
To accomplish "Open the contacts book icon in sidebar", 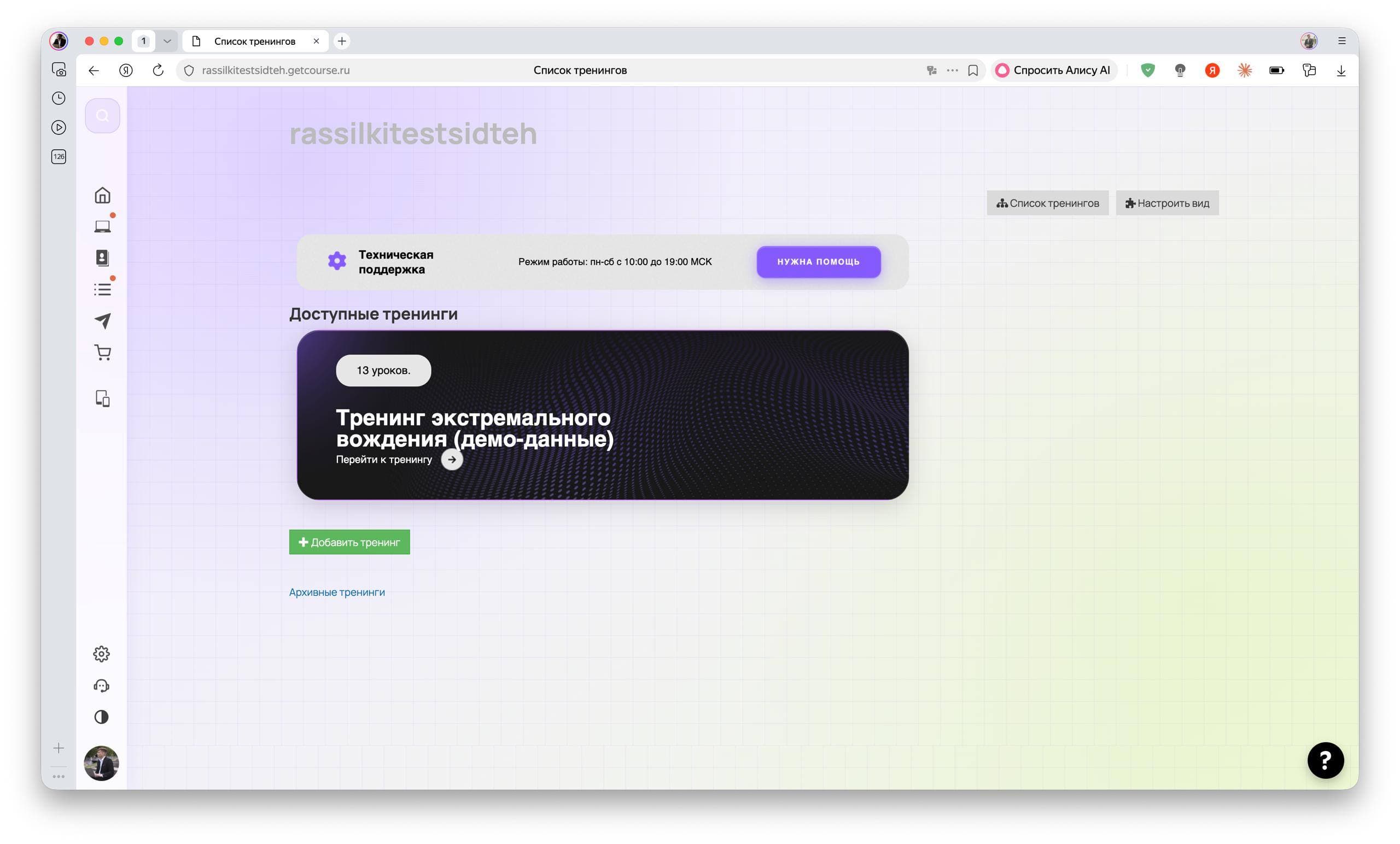I will tap(102, 258).
